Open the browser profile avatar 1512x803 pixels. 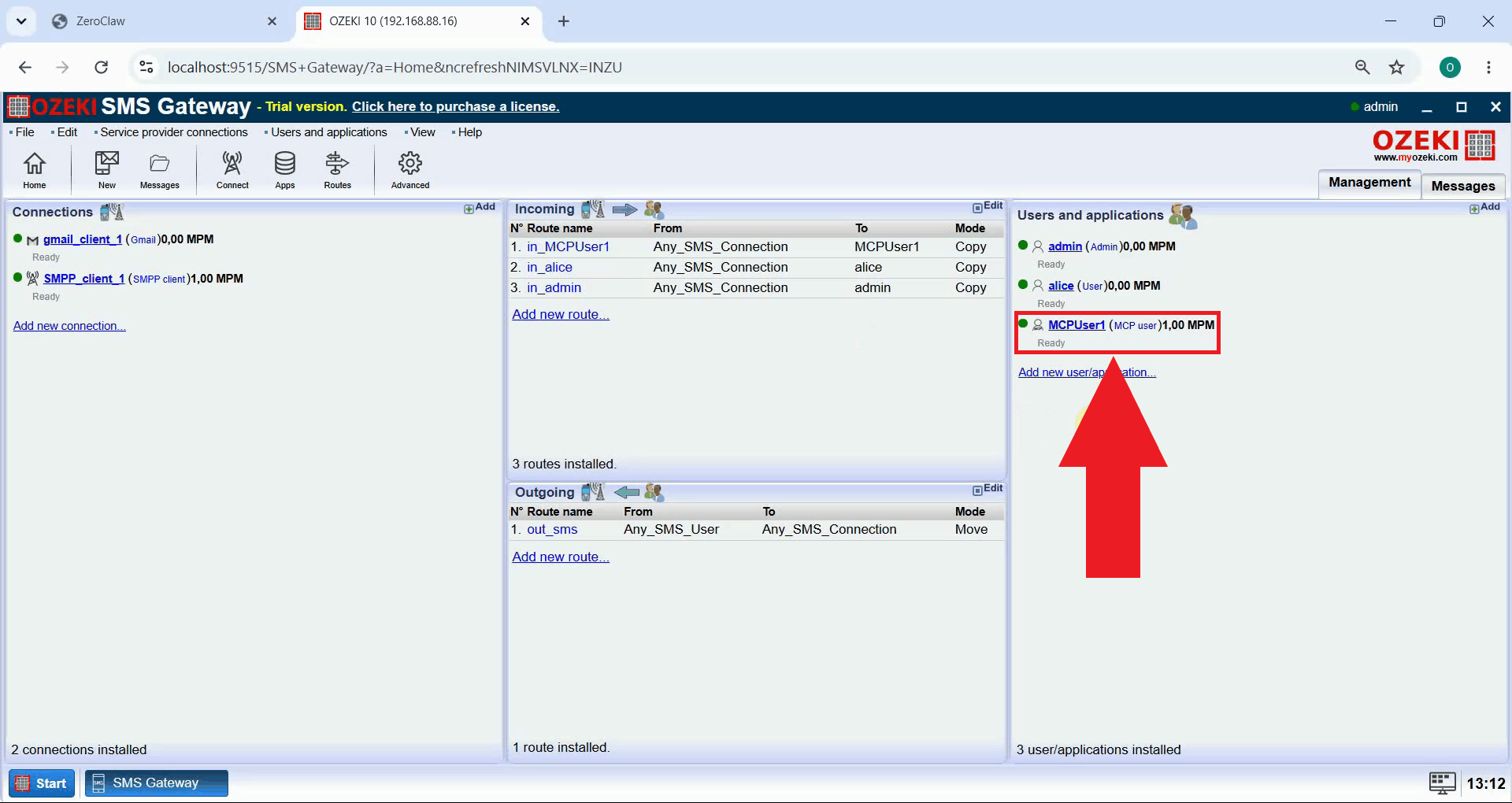tap(1450, 68)
